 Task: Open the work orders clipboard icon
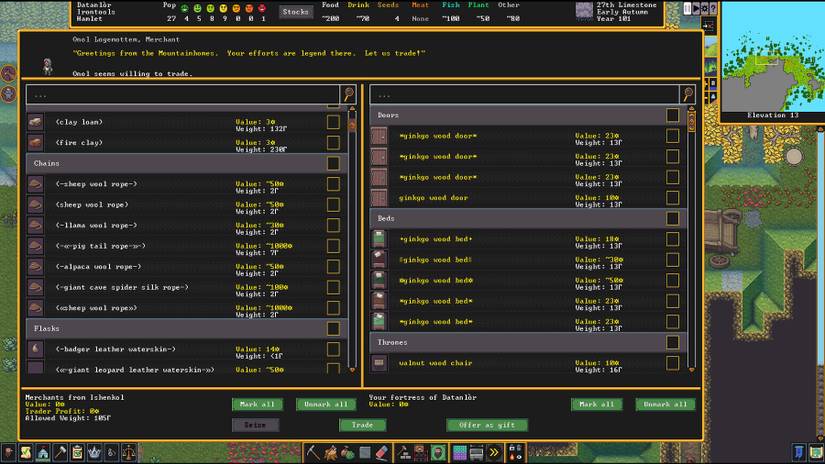(x=77, y=452)
